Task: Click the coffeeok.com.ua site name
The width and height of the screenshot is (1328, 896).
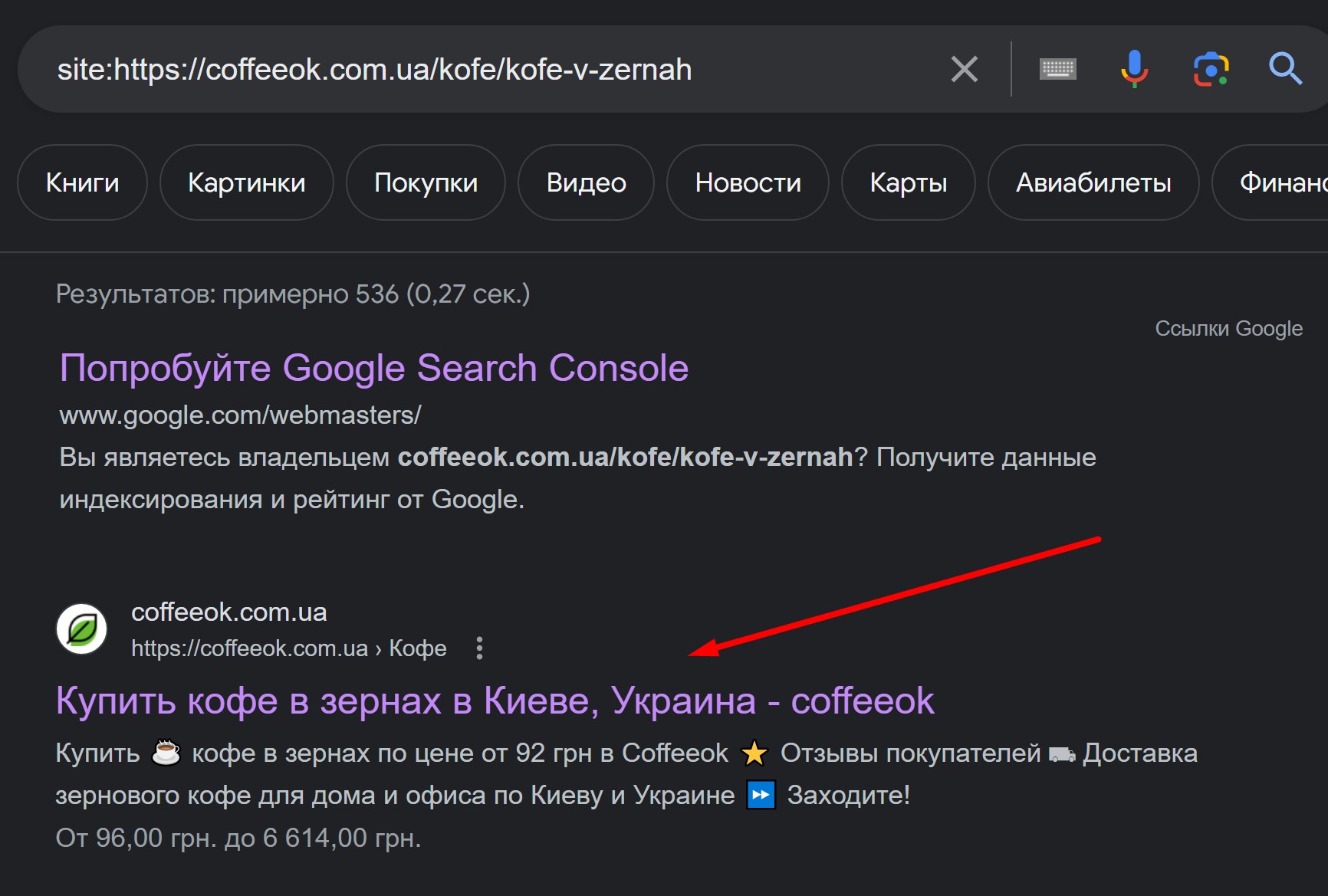Action: [228, 612]
